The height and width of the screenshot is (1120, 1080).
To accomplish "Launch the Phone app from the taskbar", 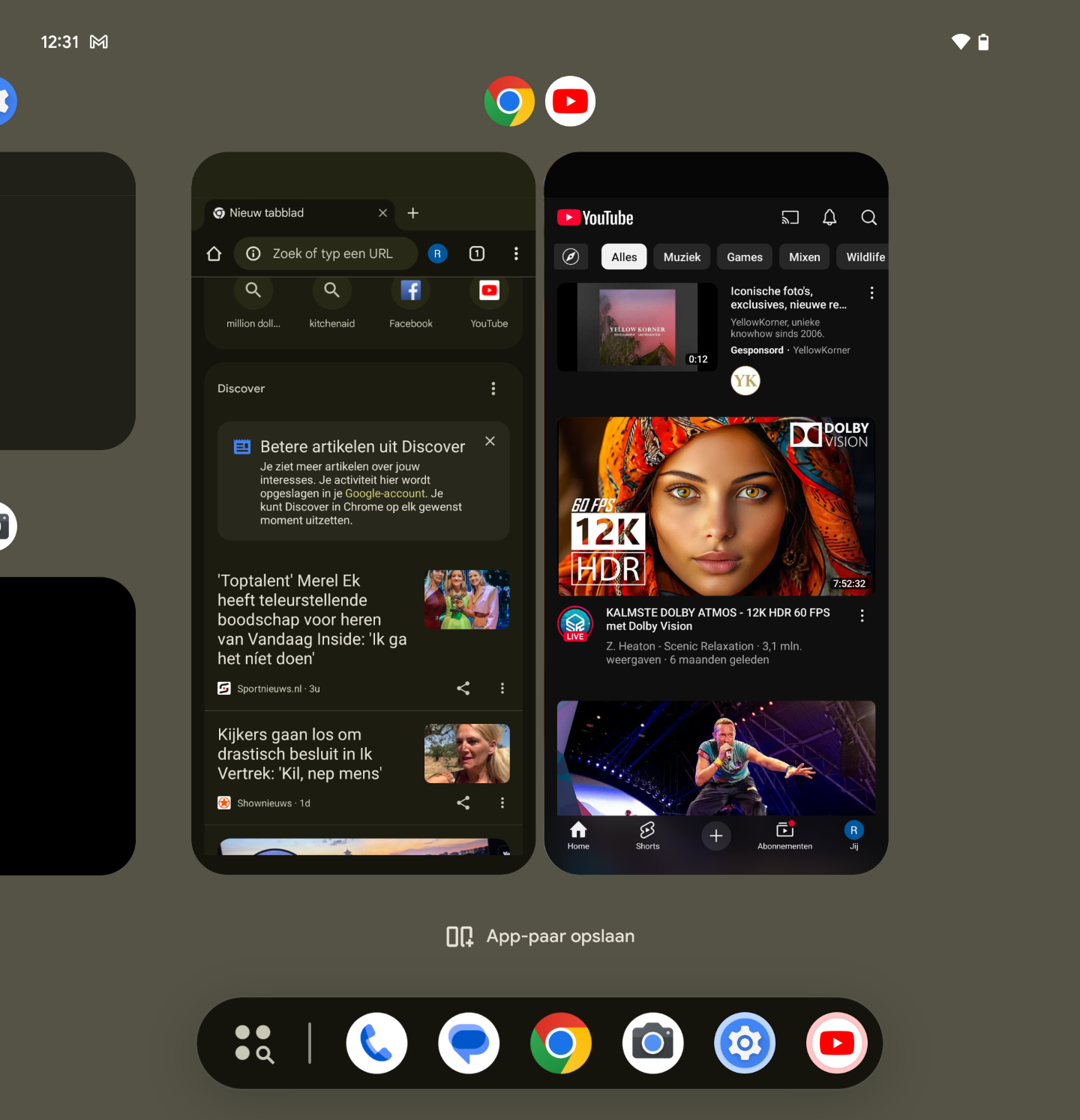I will point(376,1043).
